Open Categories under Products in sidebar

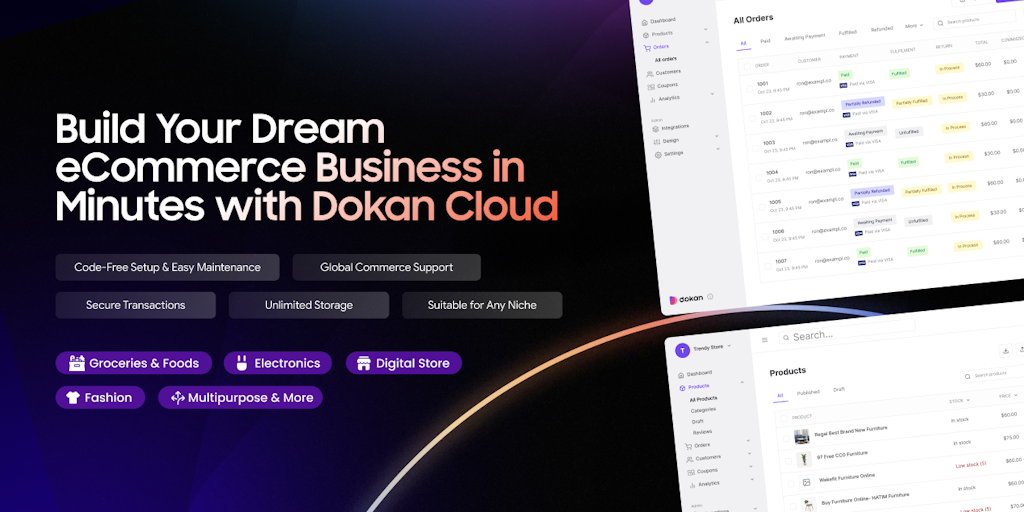(x=703, y=410)
